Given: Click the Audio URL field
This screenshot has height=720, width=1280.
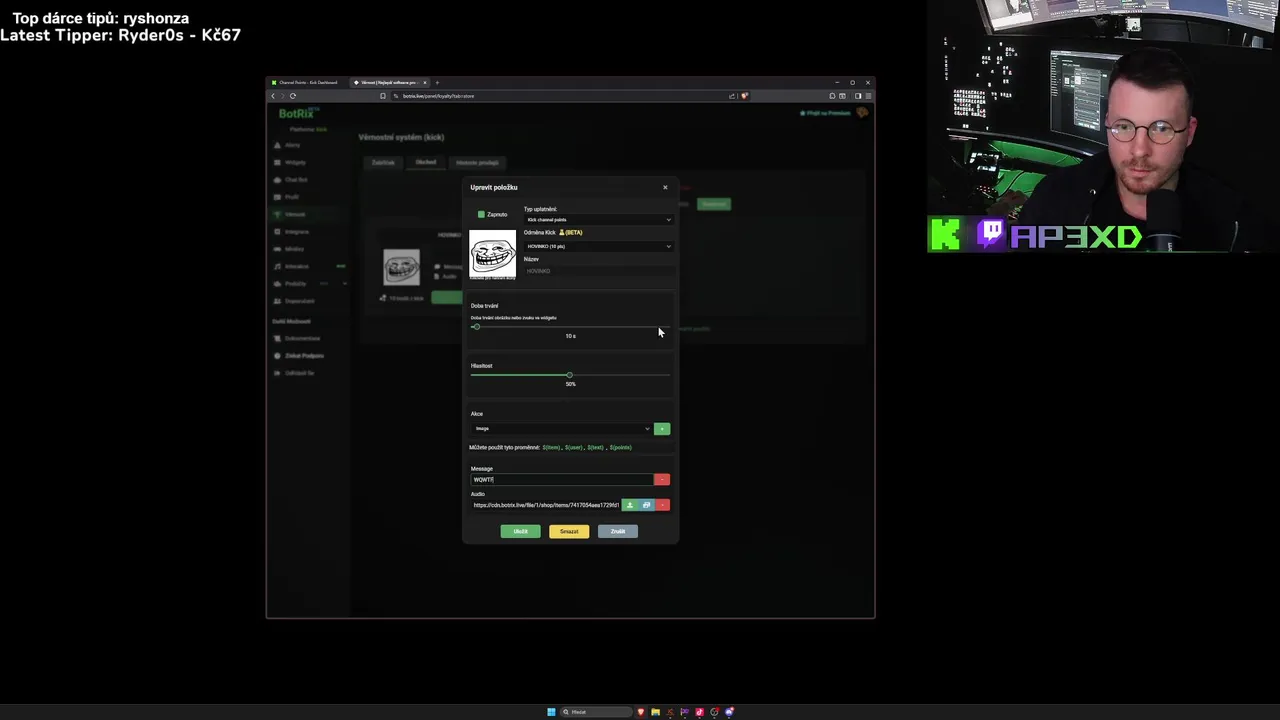Looking at the screenshot, I should point(546,505).
